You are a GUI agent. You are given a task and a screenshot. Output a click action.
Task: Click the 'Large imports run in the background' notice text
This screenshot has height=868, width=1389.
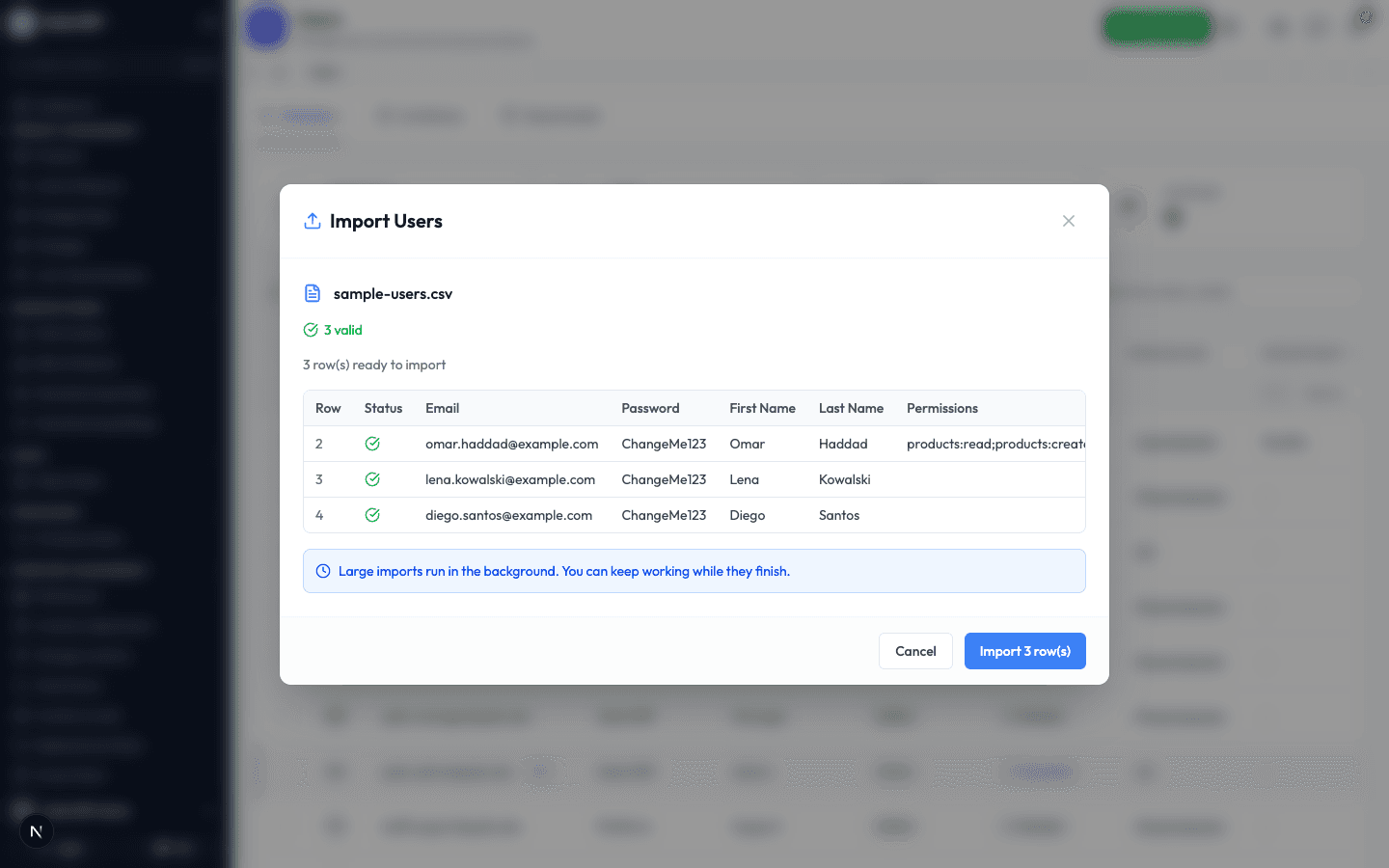point(564,571)
